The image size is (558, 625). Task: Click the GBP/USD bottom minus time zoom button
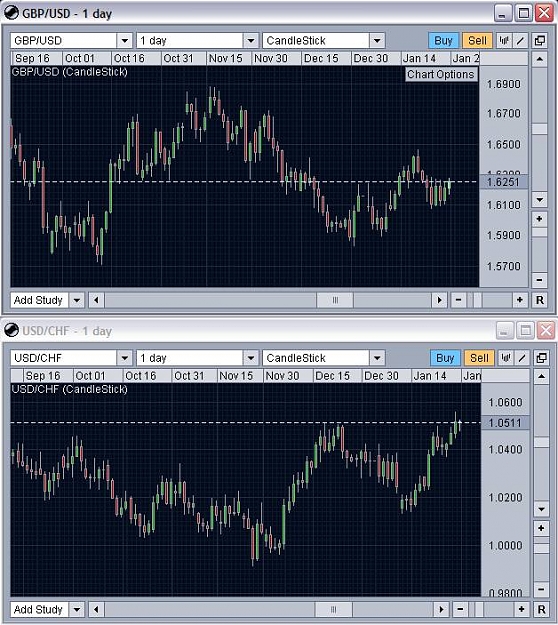coord(458,300)
